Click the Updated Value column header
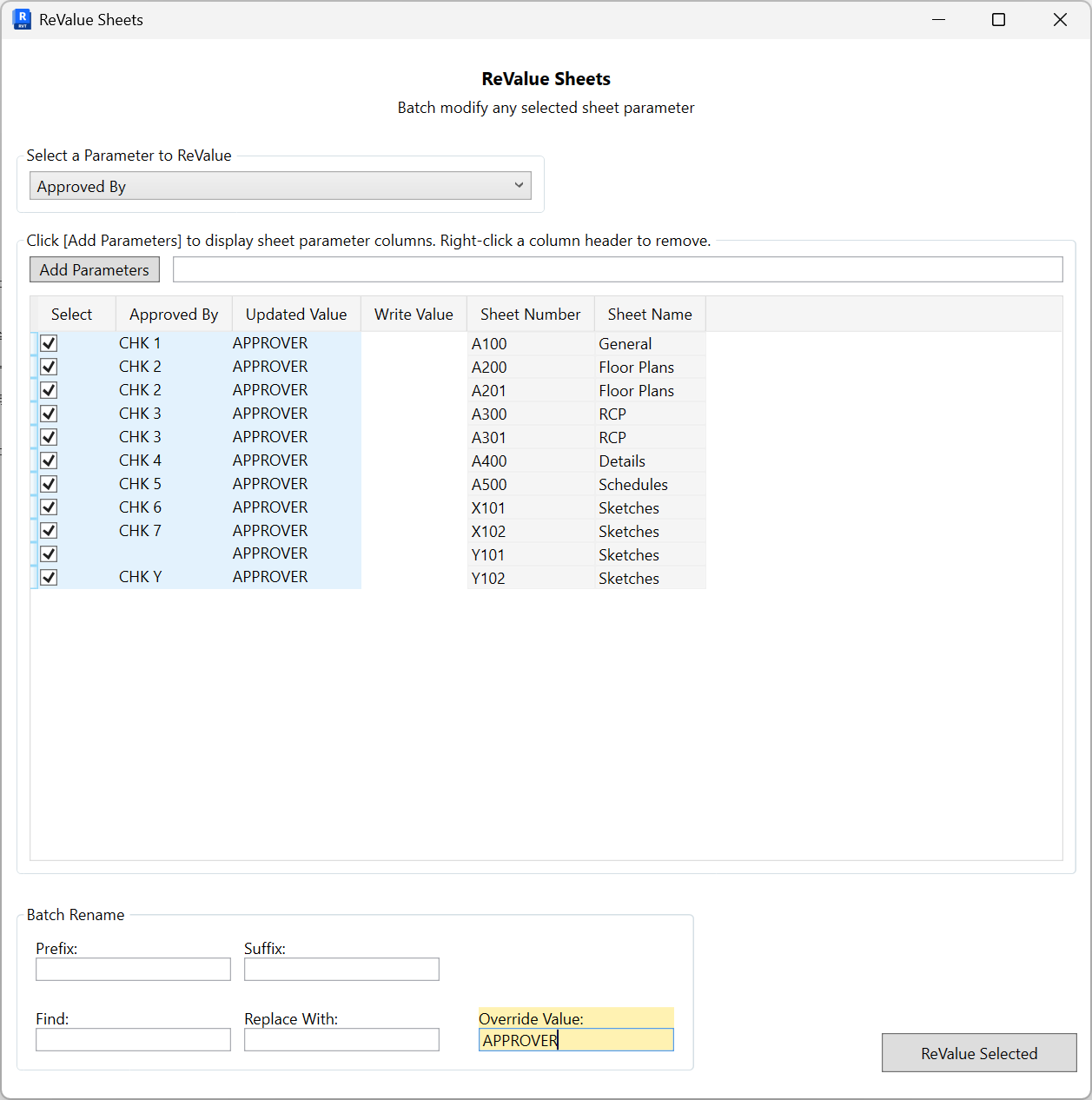Image resolution: width=1092 pixels, height=1100 pixels. coord(296,314)
